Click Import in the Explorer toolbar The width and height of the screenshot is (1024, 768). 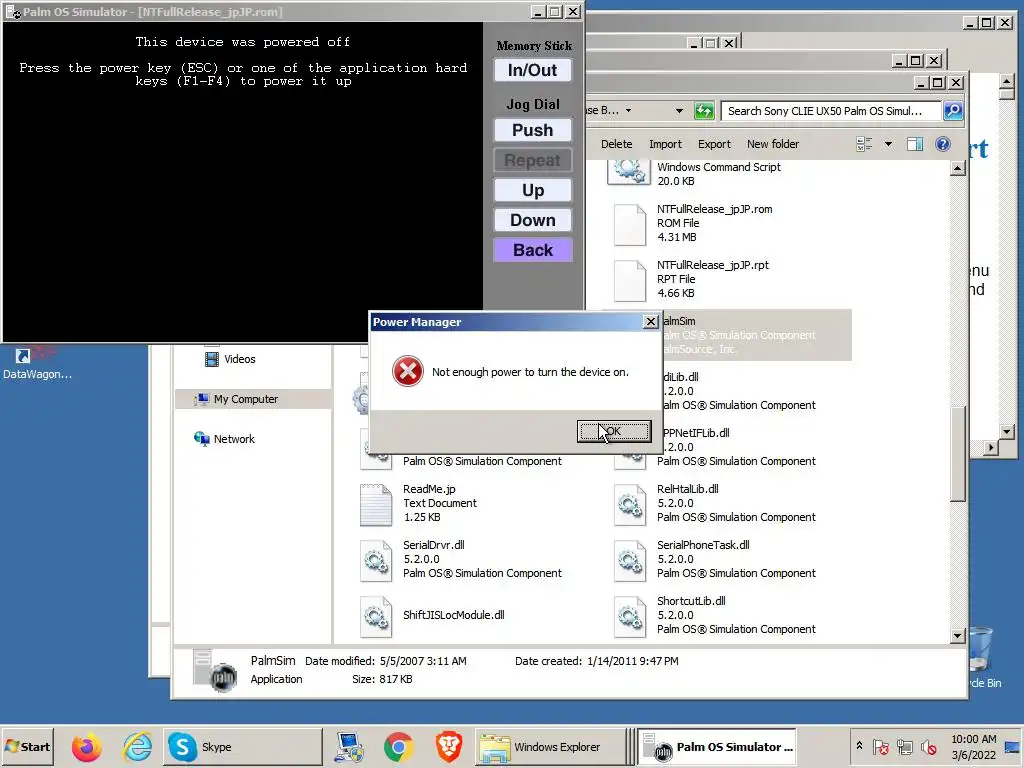[x=665, y=144]
